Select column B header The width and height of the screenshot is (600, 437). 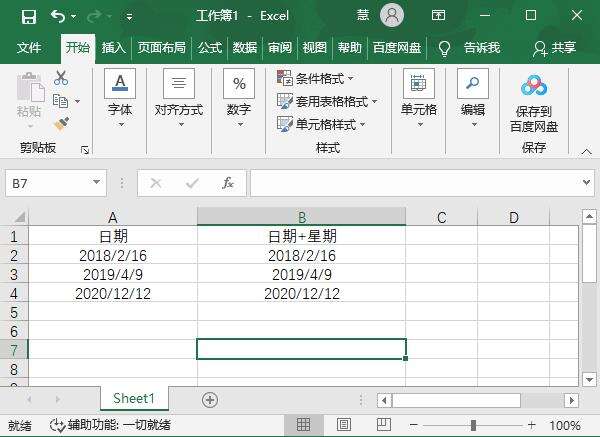[x=302, y=217]
